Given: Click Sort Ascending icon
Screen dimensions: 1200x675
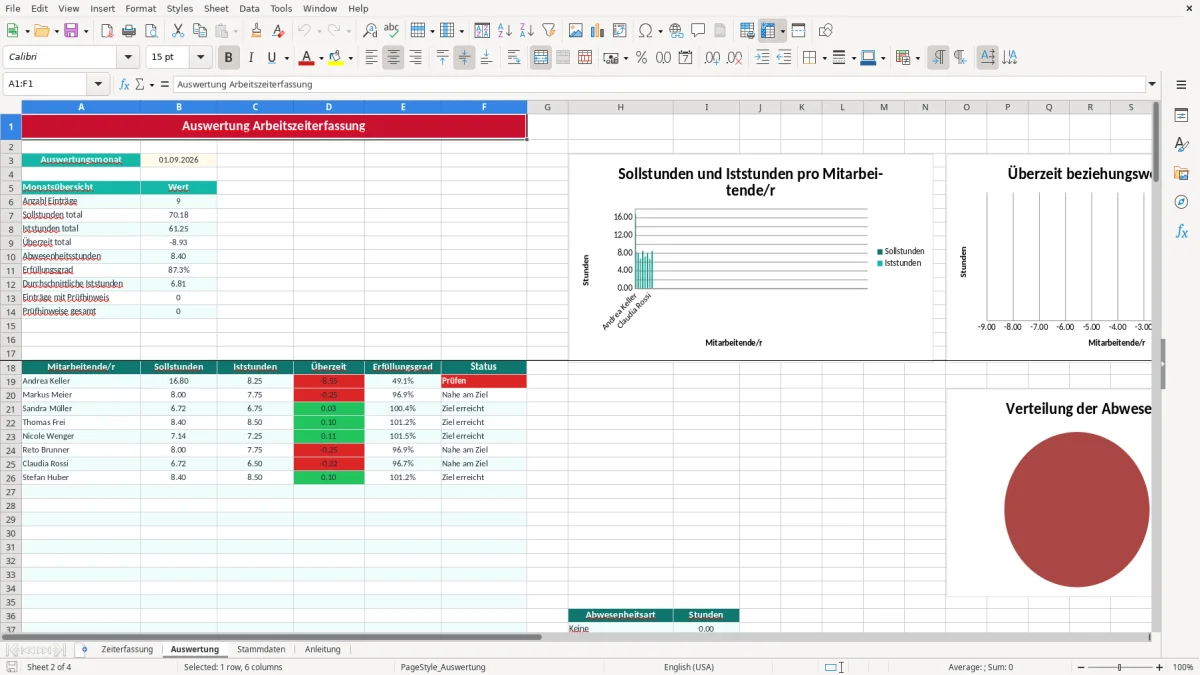Looking at the screenshot, I should point(505,31).
